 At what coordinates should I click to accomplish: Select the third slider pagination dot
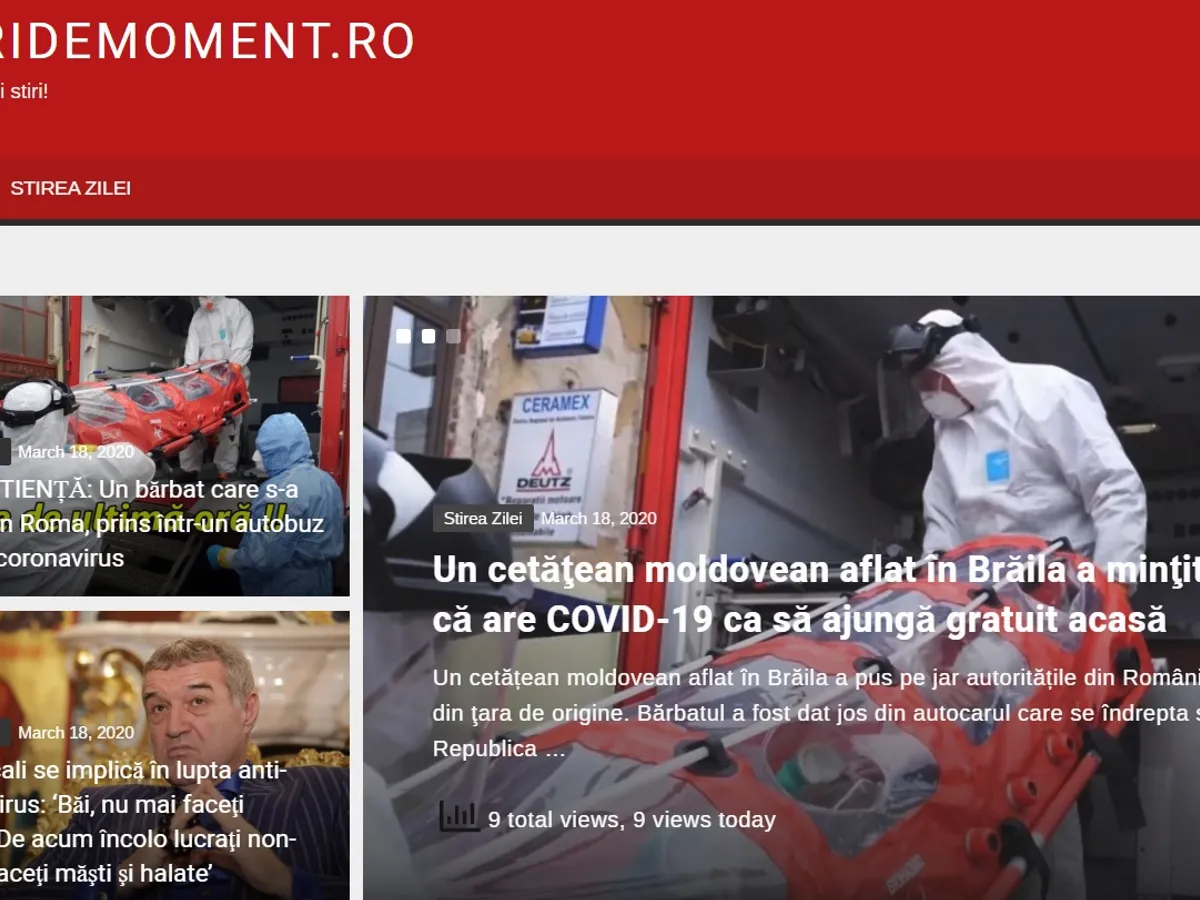click(453, 336)
